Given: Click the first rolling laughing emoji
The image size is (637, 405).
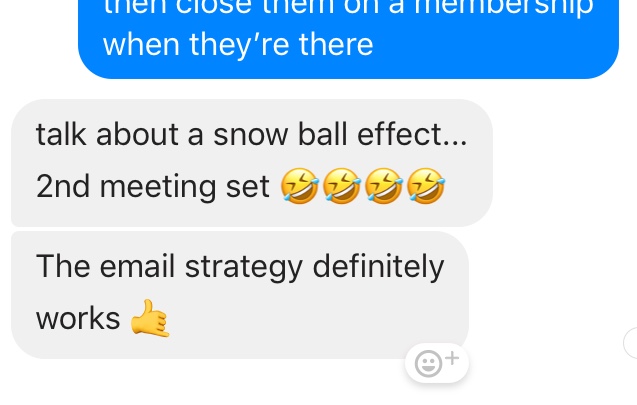Looking at the screenshot, I should (x=300, y=186).
